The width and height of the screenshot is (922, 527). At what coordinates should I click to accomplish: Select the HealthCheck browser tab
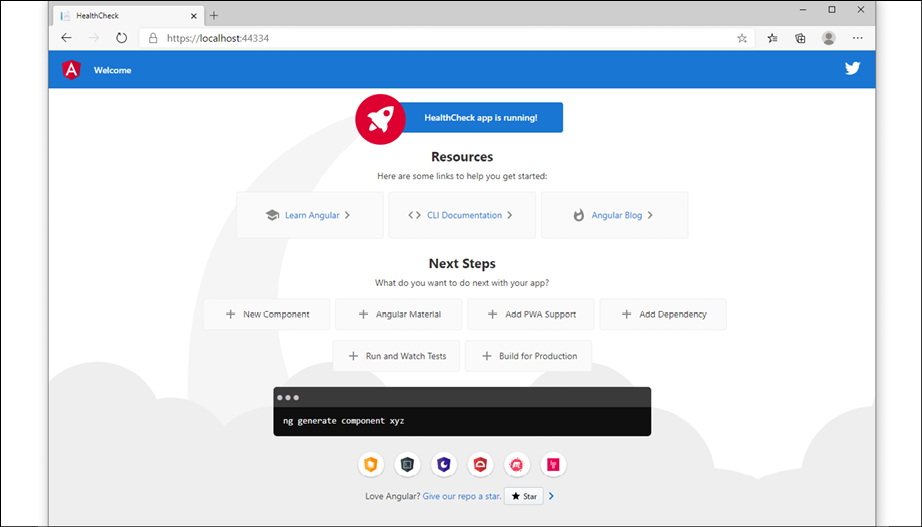point(129,16)
